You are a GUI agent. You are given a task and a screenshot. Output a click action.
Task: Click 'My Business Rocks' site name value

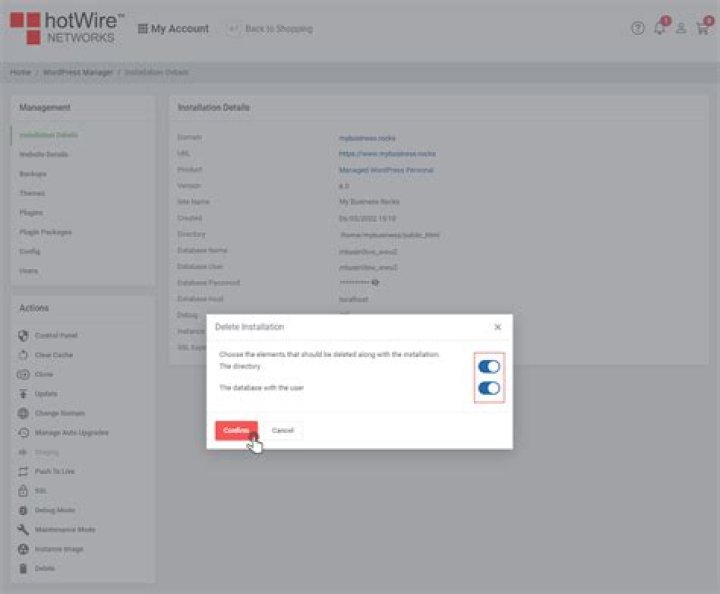click(x=369, y=202)
